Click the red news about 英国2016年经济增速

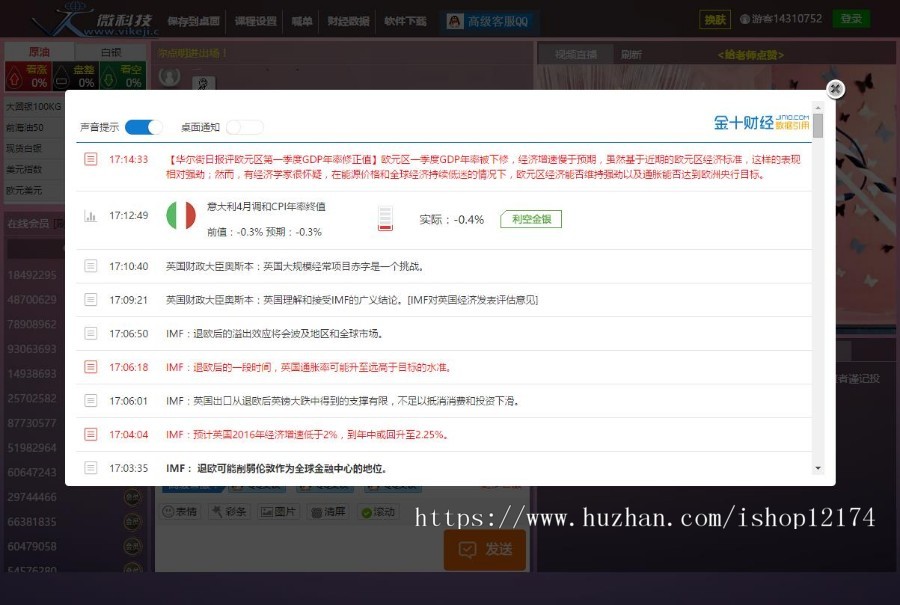(x=307, y=435)
